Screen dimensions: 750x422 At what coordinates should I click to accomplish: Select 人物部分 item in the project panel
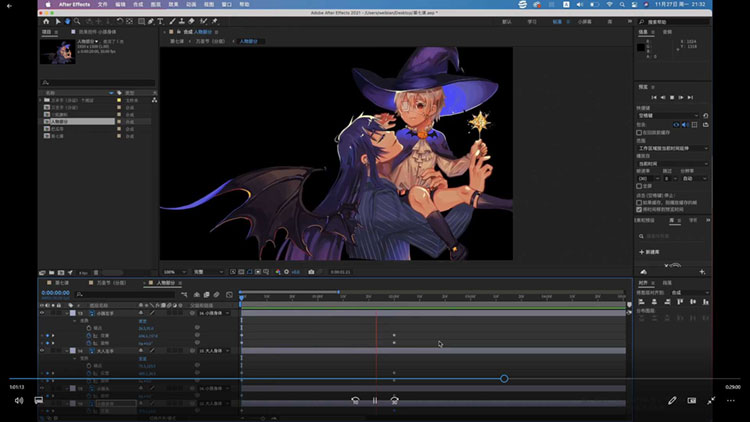click(x=60, y=121)
